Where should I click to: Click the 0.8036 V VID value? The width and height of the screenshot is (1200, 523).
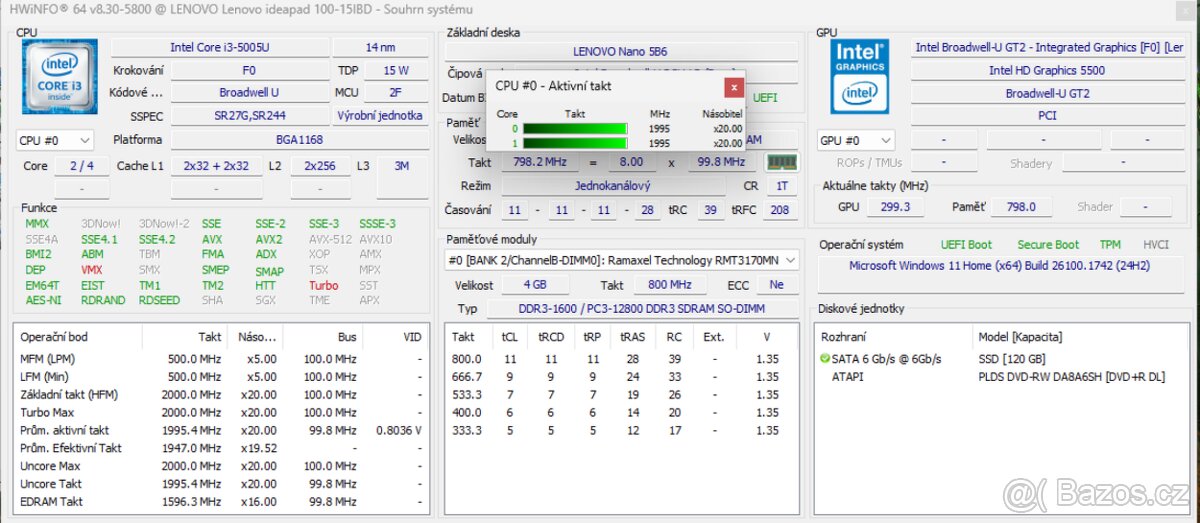click(398, 430)
